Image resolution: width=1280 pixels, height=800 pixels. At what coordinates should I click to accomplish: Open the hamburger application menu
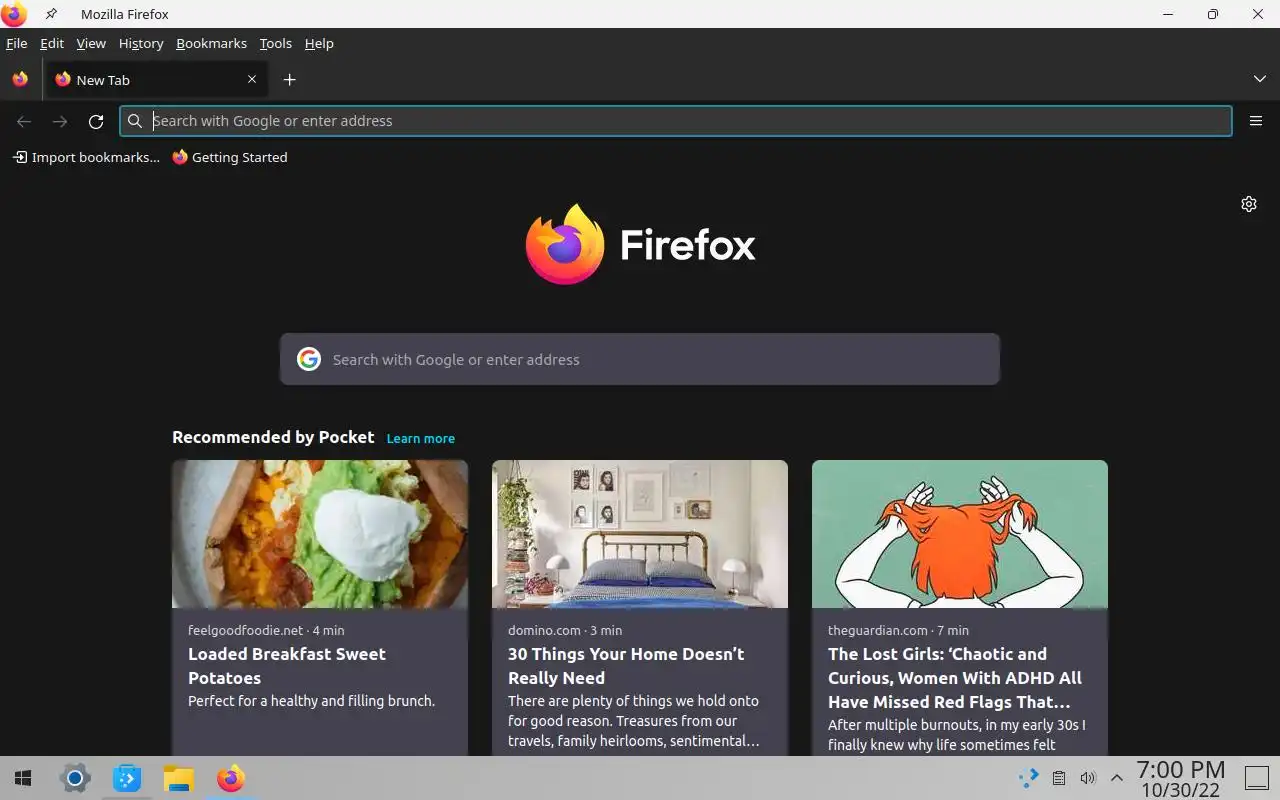tap(1256, 121)
